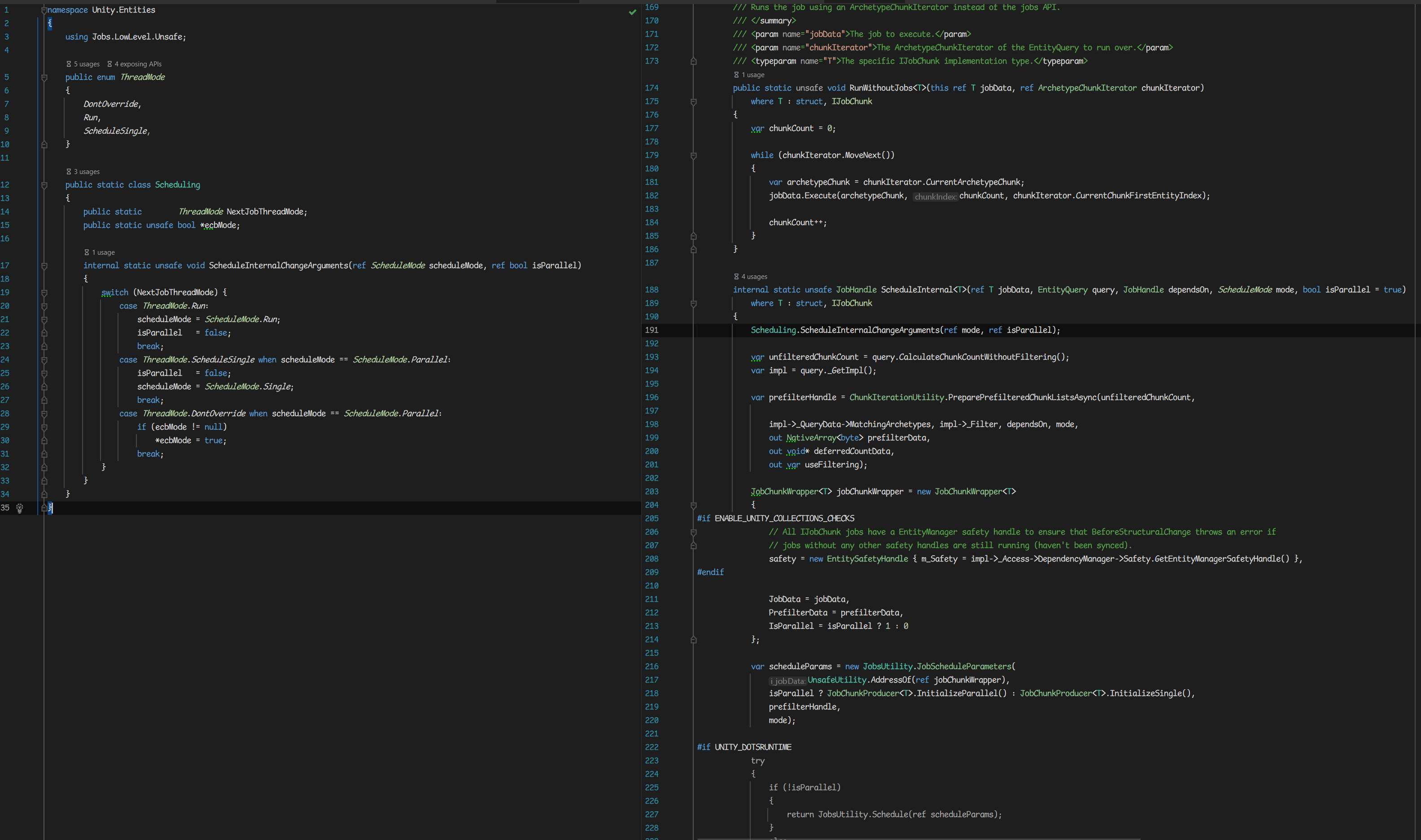
Task: Collapse the ScheduleInternalChangeArguments method at line 17
Action: coord(44,265)
